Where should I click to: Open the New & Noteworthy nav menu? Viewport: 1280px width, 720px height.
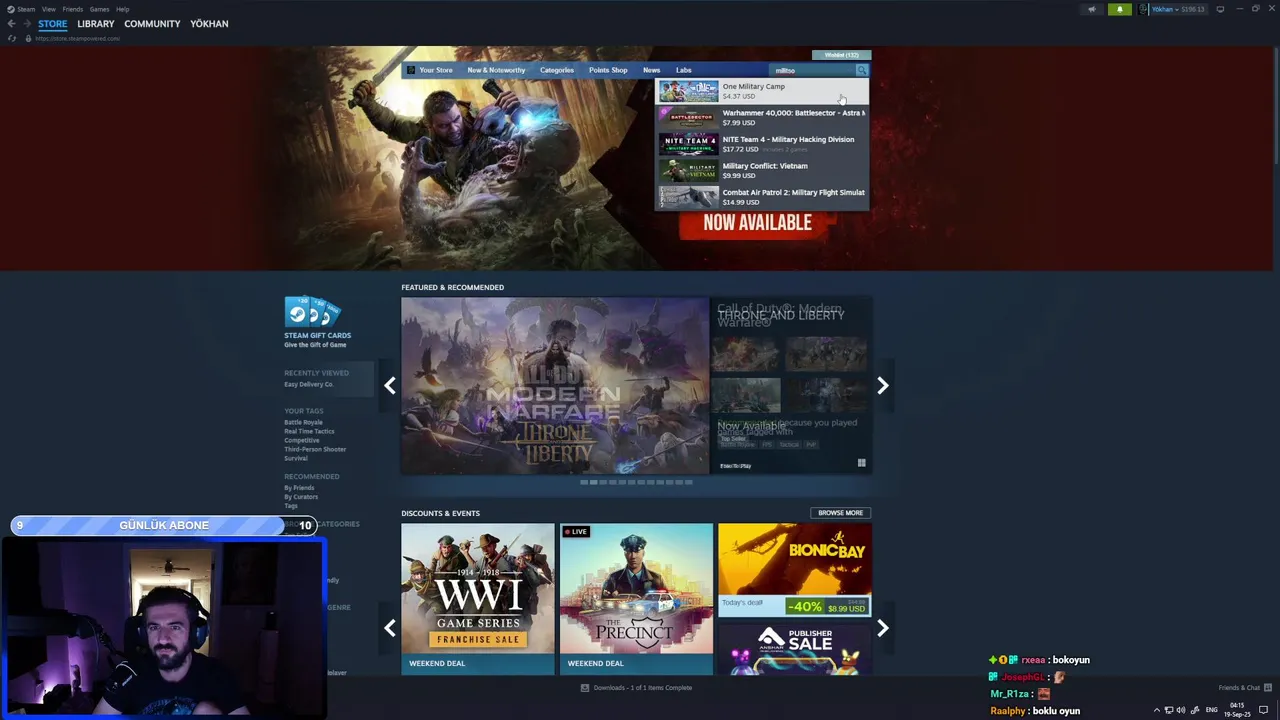496,70
